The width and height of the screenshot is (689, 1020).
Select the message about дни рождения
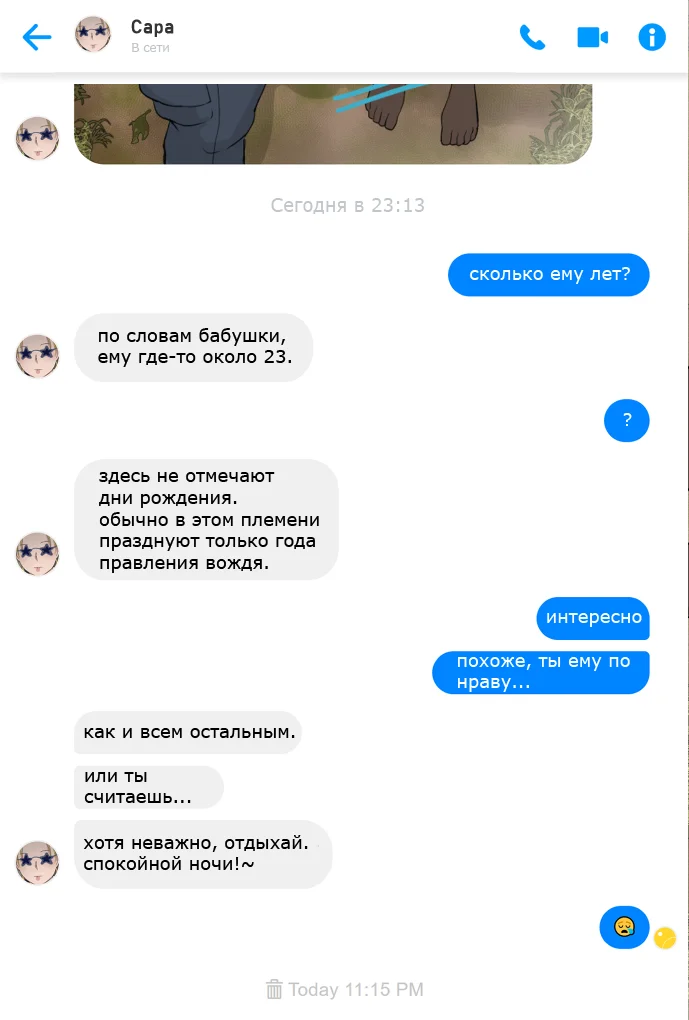(x=206, y=519)
